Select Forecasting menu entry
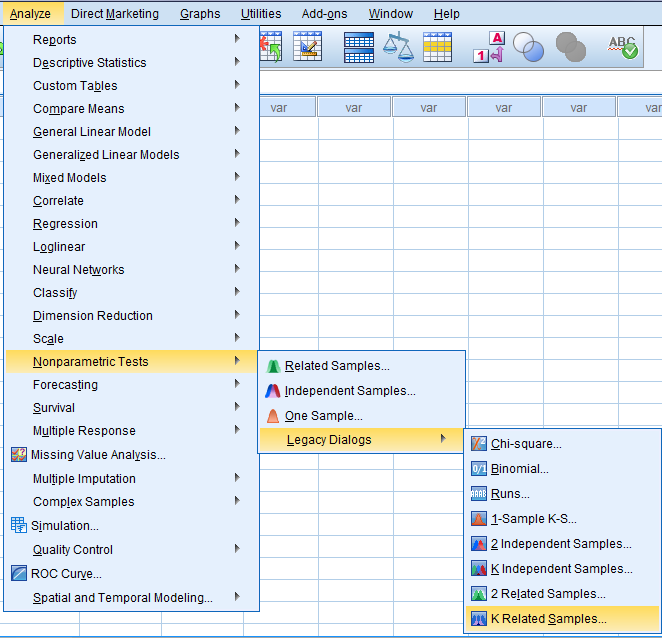Viewport: 662px width, 638px height. [x=131, y=385]
